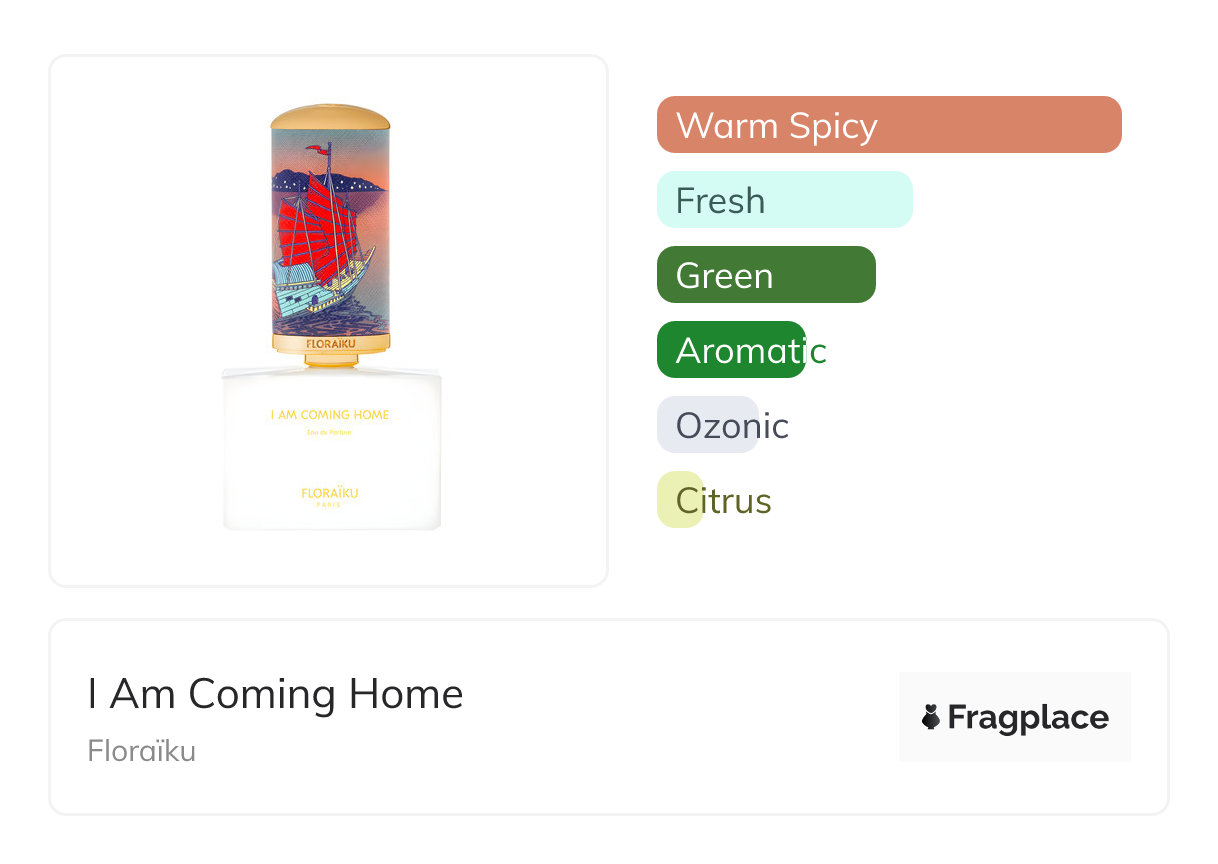Click the I AM COMING HOME bottle label
This screenshot has width=1218, height=864.
point(330,415)
